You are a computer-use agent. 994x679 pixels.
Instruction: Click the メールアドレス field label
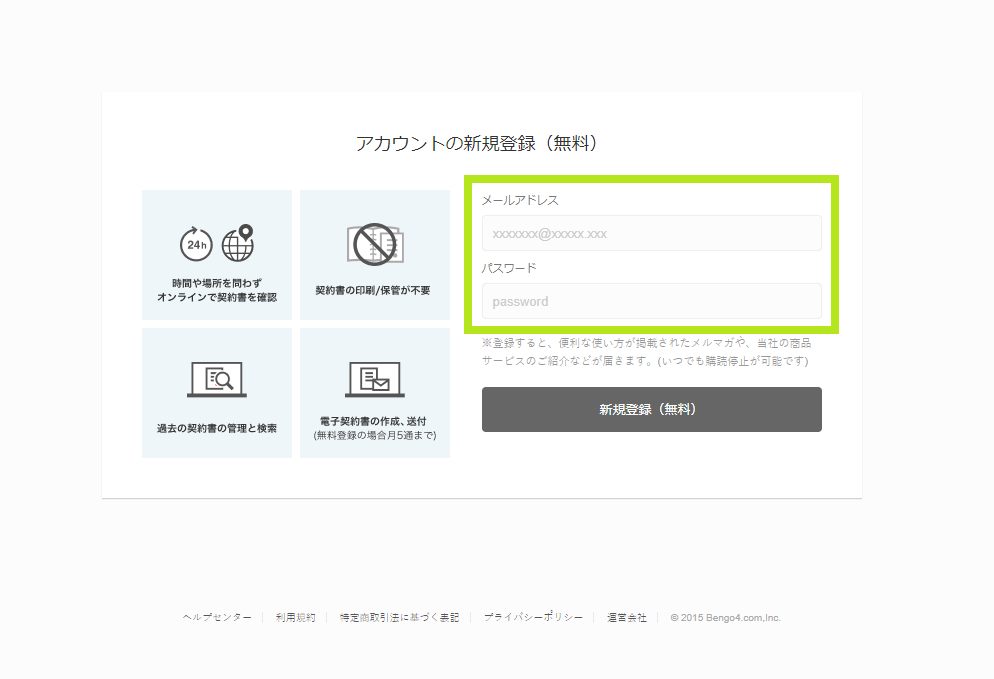pyautogui.click(x=520, y=200)
